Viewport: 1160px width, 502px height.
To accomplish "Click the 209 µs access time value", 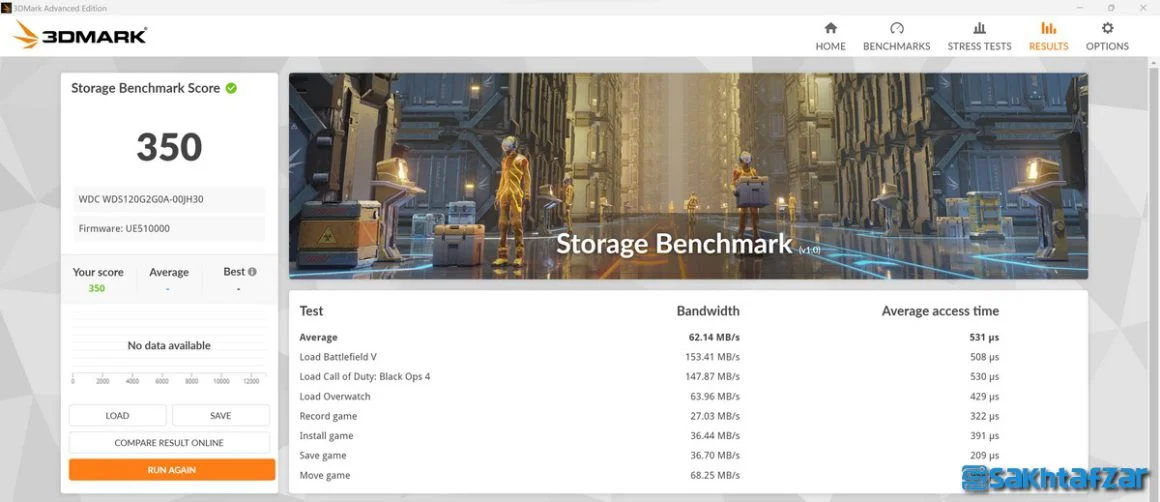I will [x=984, y=455].
